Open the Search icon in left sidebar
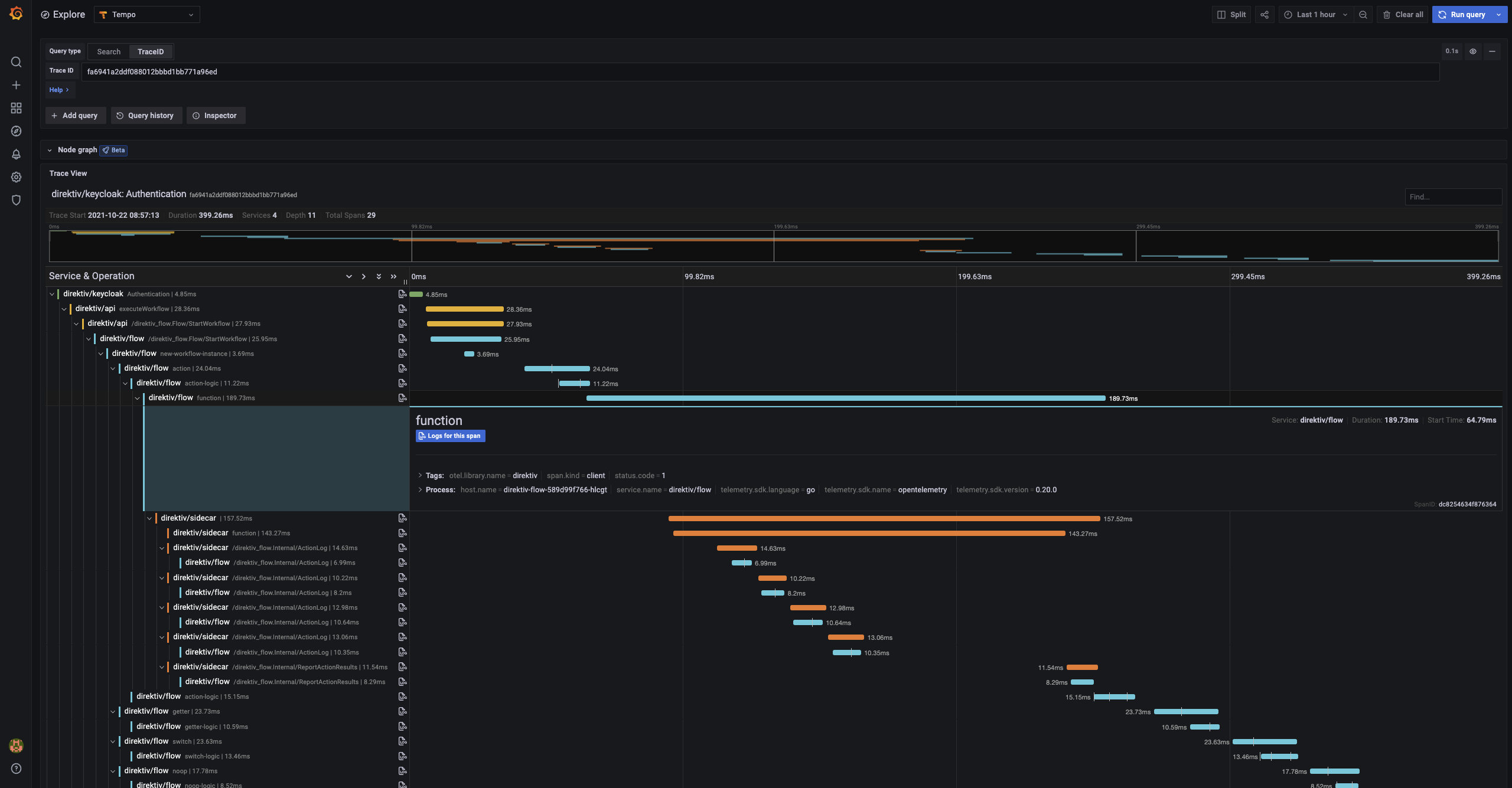This screenshot has width=1512, height=788. tap(16, 62)
